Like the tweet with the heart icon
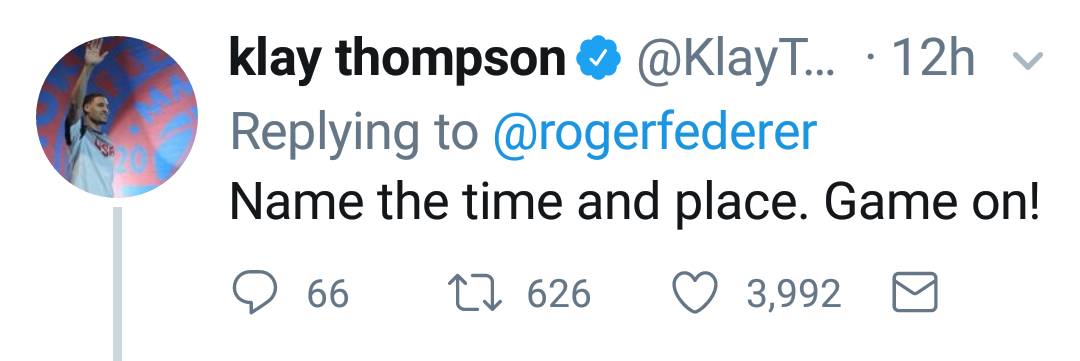 click(x=695, y=293)
